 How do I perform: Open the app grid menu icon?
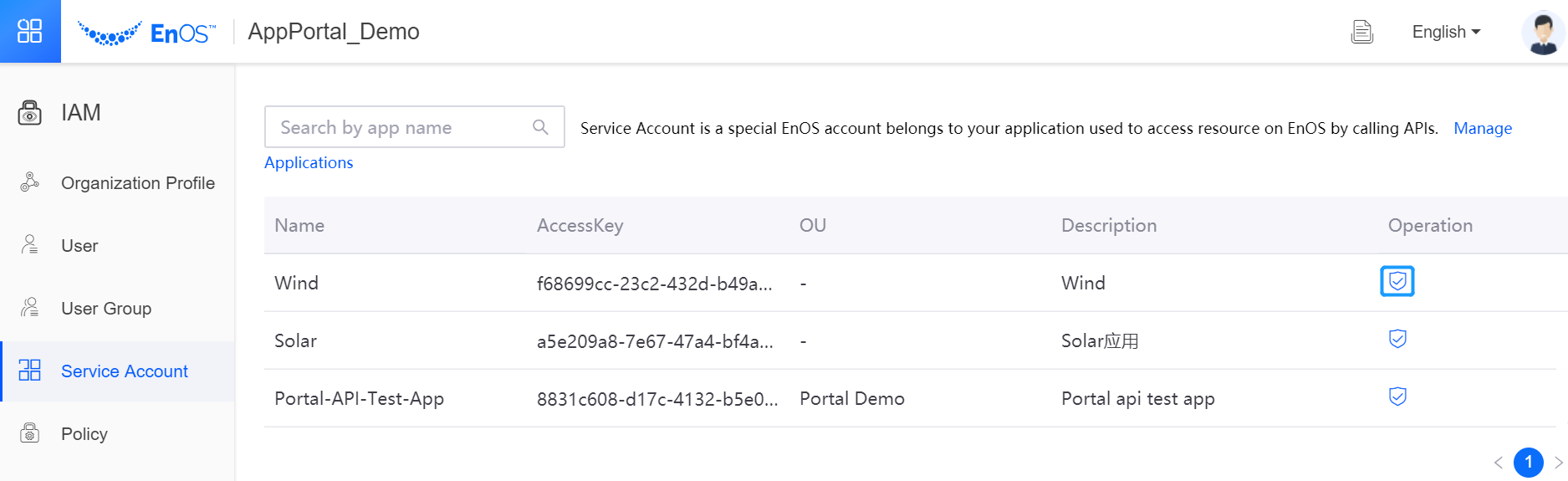tap(30, 31)
